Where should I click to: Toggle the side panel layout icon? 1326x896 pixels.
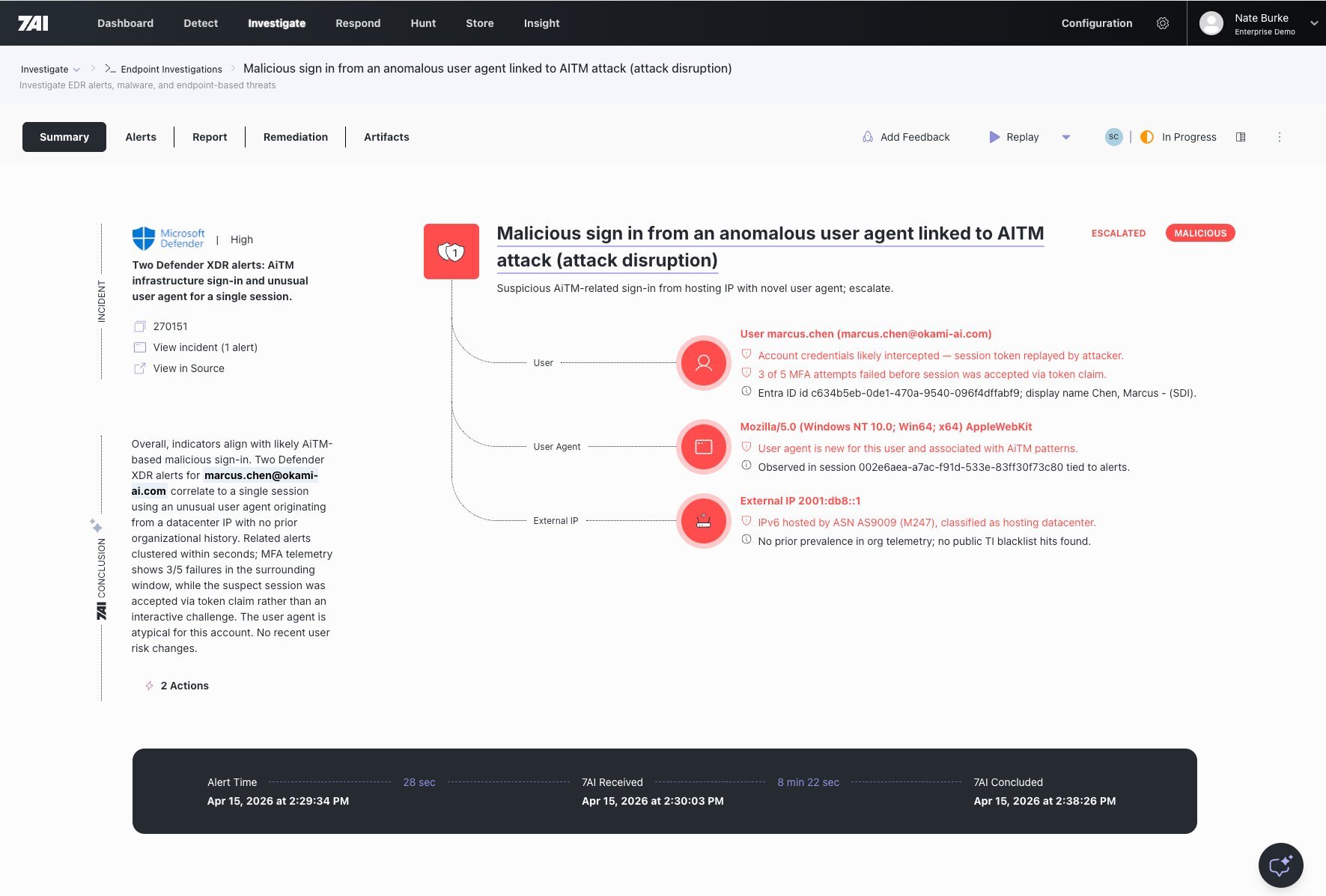coord(1241,137)
